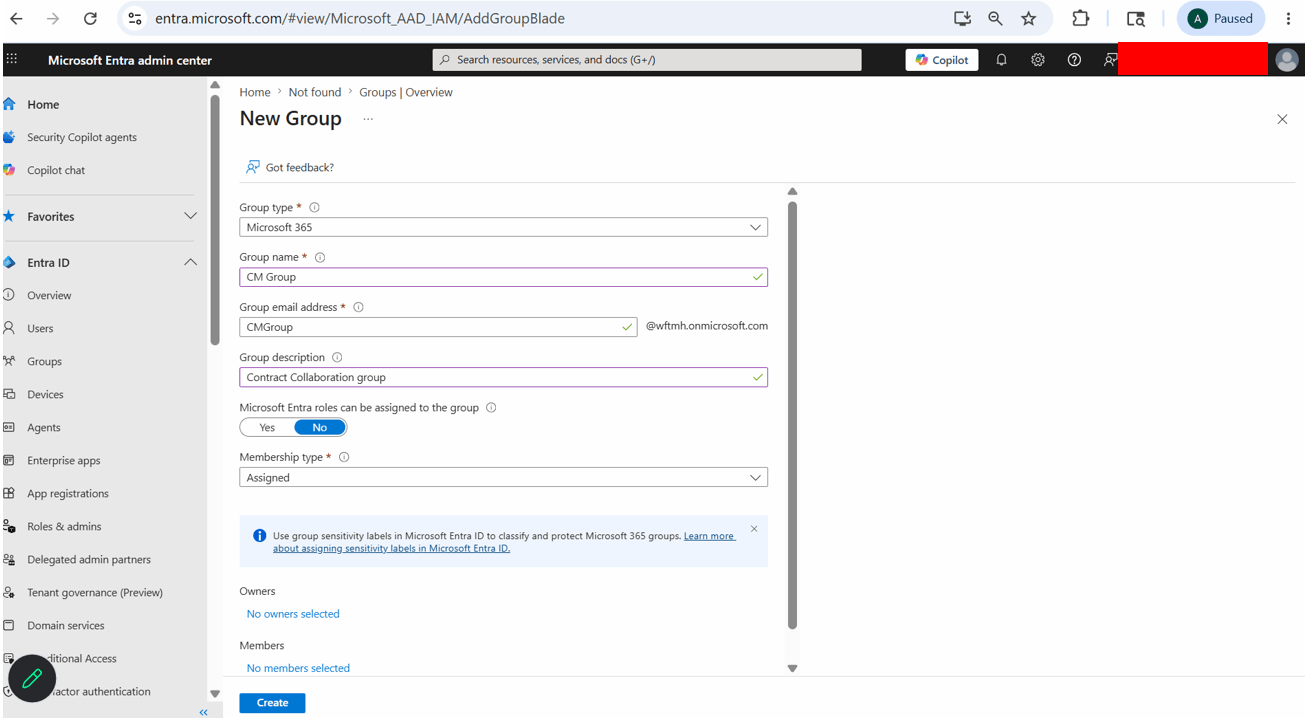Collapse the Entra ID section chevron

[190, 262]
